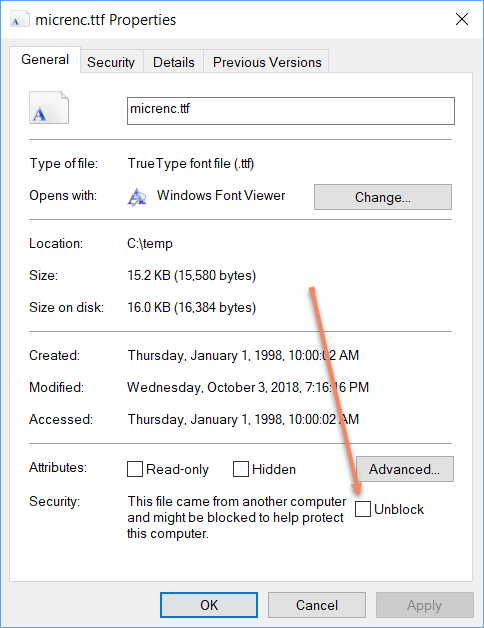
Task: Click the font file icon in title bar
Action: 20,19
